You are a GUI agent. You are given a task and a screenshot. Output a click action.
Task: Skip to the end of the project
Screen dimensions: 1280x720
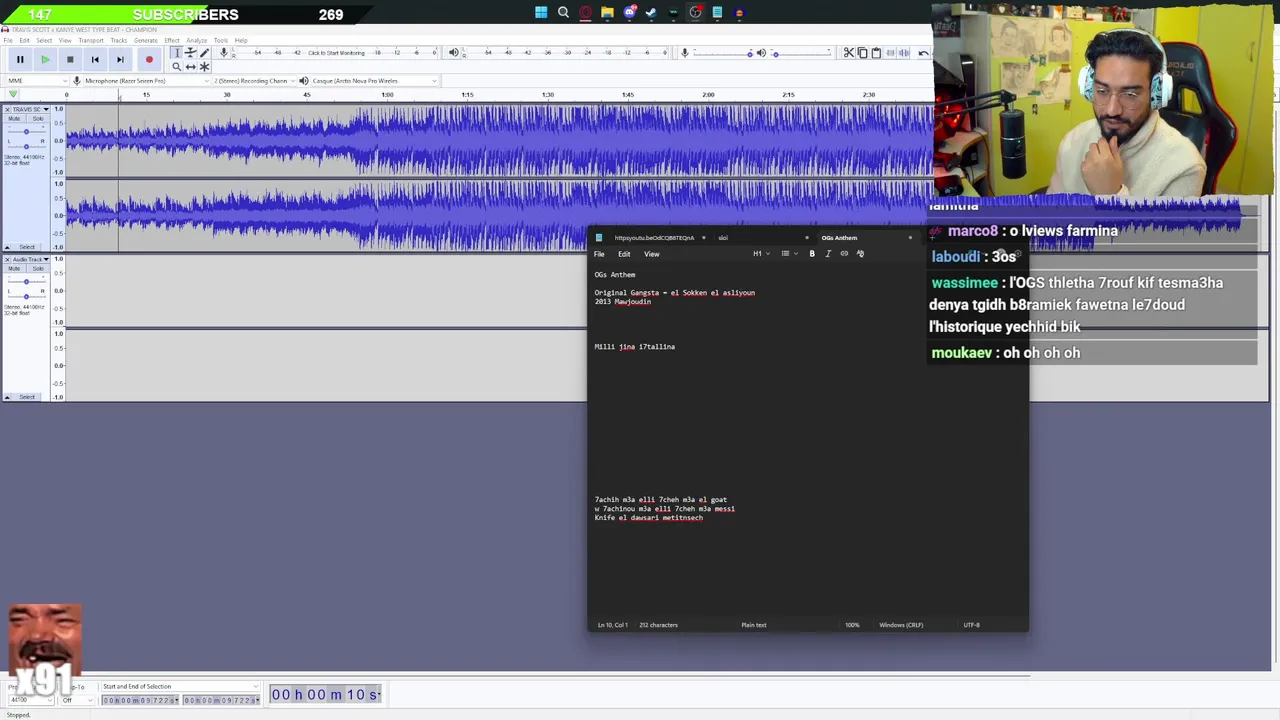[120, 60]
